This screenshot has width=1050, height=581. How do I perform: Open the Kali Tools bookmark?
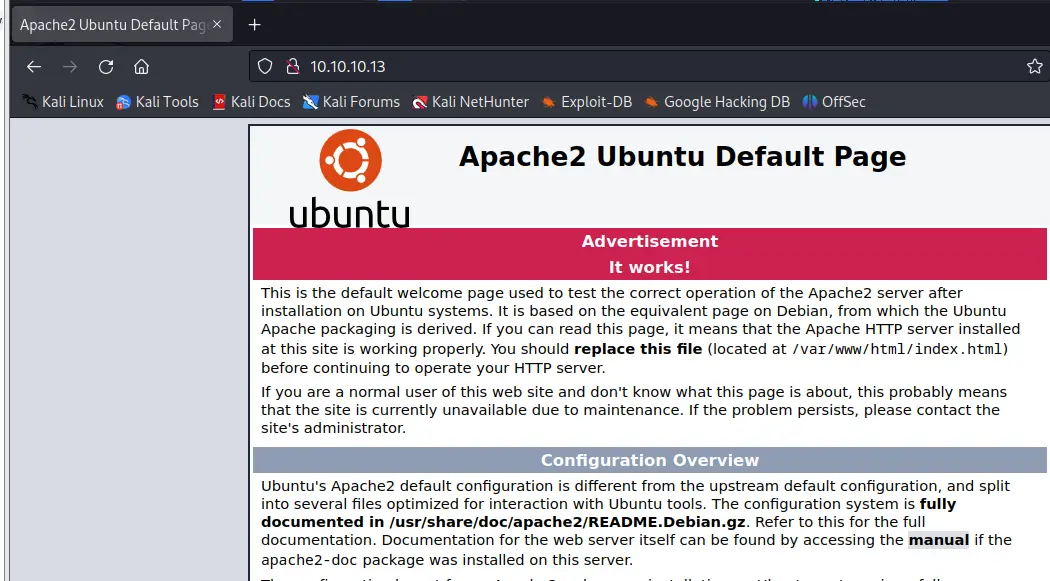point(157,102)
